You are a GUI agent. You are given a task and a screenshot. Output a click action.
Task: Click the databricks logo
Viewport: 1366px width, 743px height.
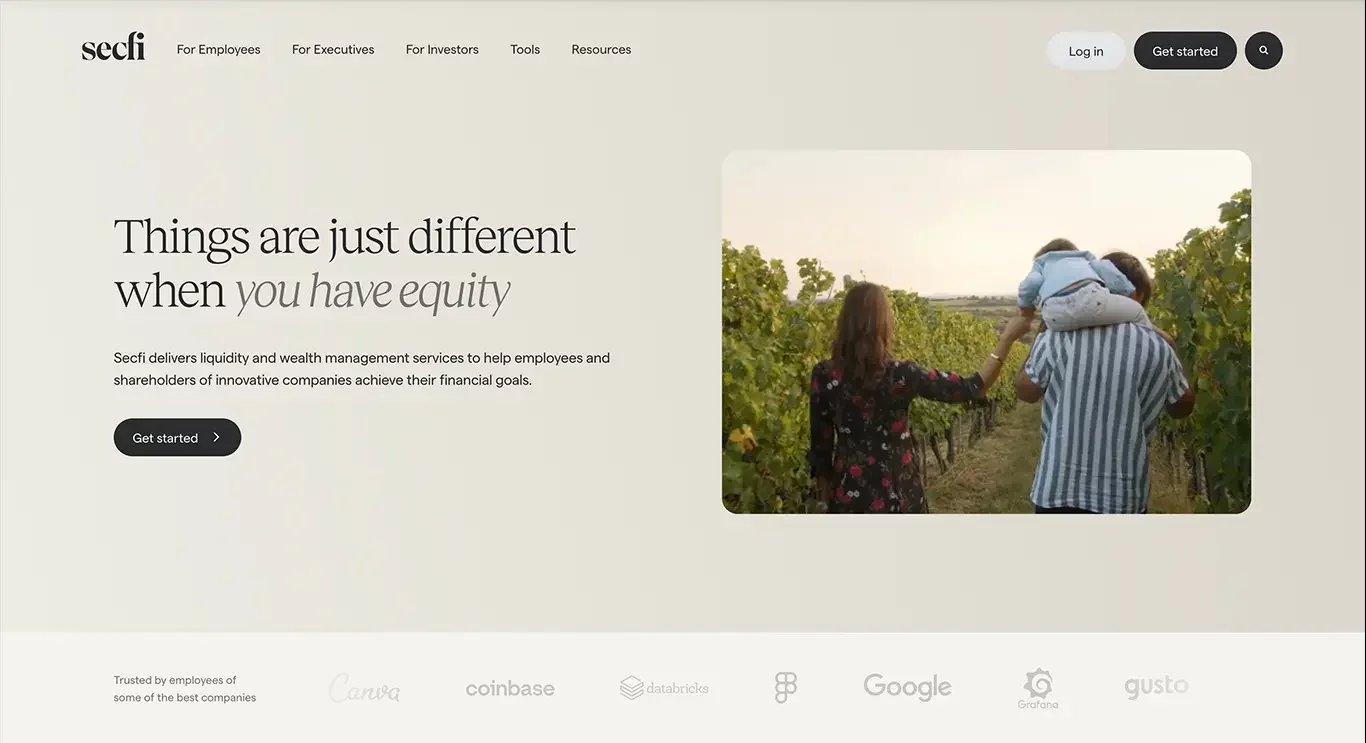pyautogui.click(x=664, y=688)
